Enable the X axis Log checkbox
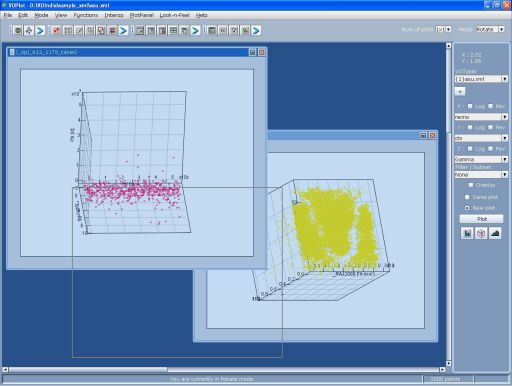 coord(470,106)
